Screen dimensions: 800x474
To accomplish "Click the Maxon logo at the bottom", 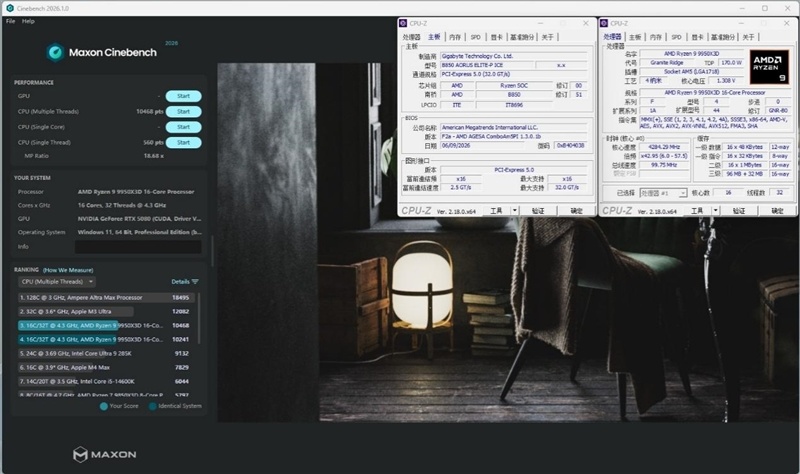I will click(x=105, y=454).
